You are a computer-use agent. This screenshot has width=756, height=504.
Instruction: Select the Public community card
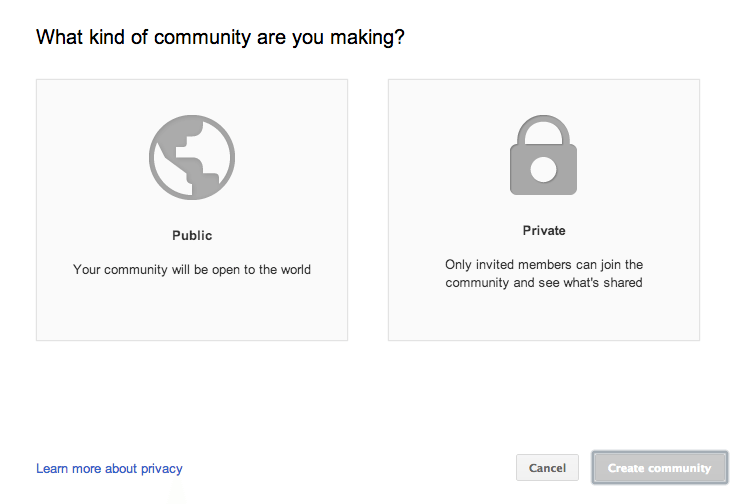[x=192, y=210]
